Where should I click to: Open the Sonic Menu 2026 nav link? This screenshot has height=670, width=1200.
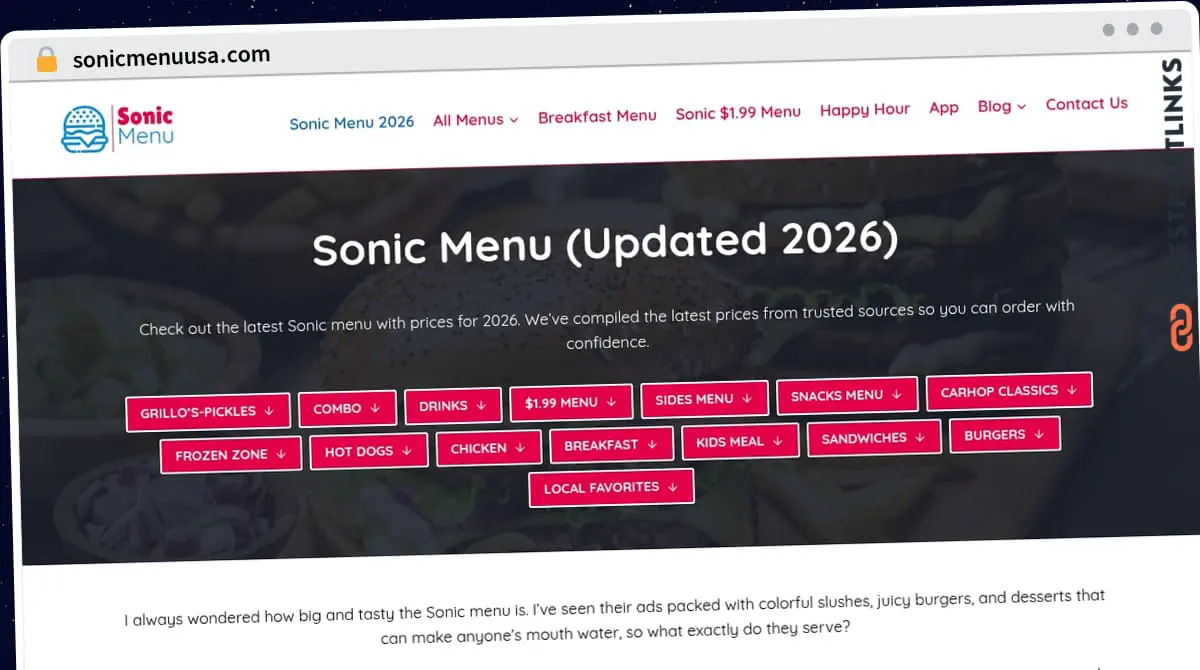click(x=352, y=122)
